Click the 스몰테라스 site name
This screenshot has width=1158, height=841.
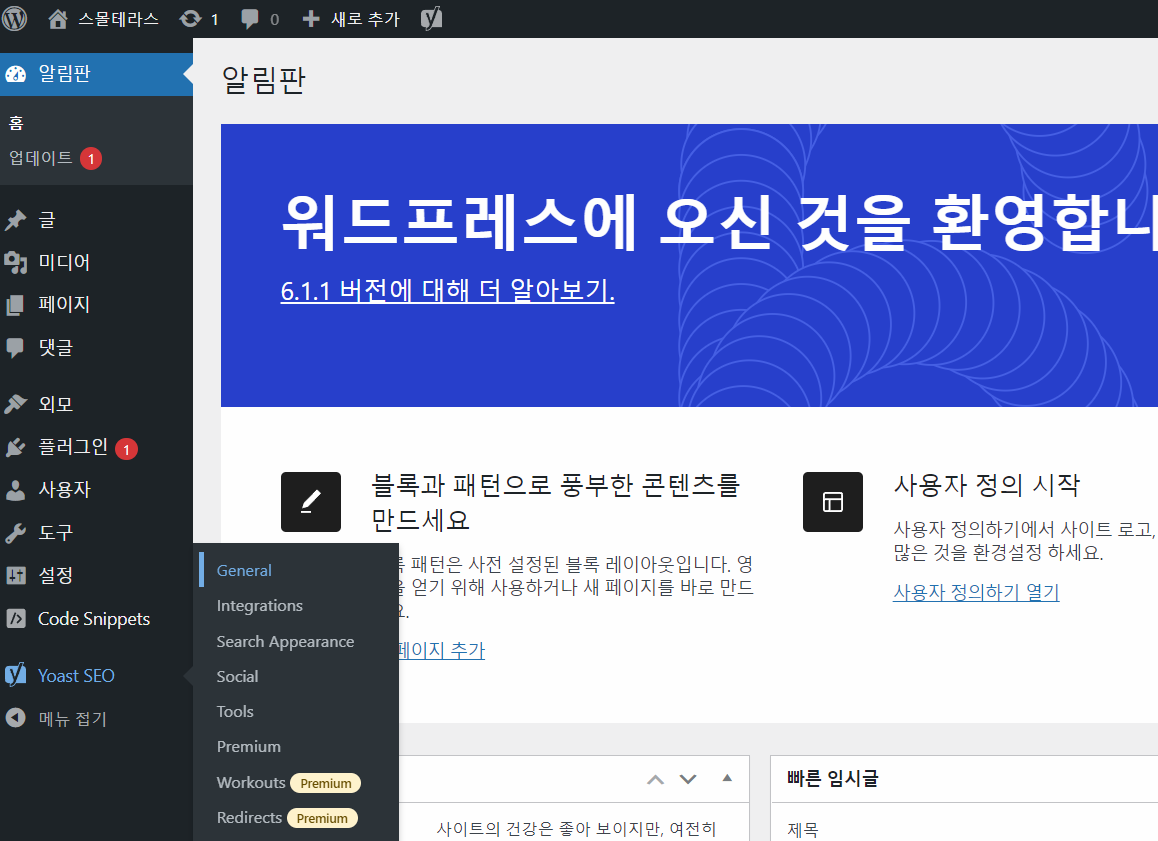pyautogui.click(x=119, y=19)
